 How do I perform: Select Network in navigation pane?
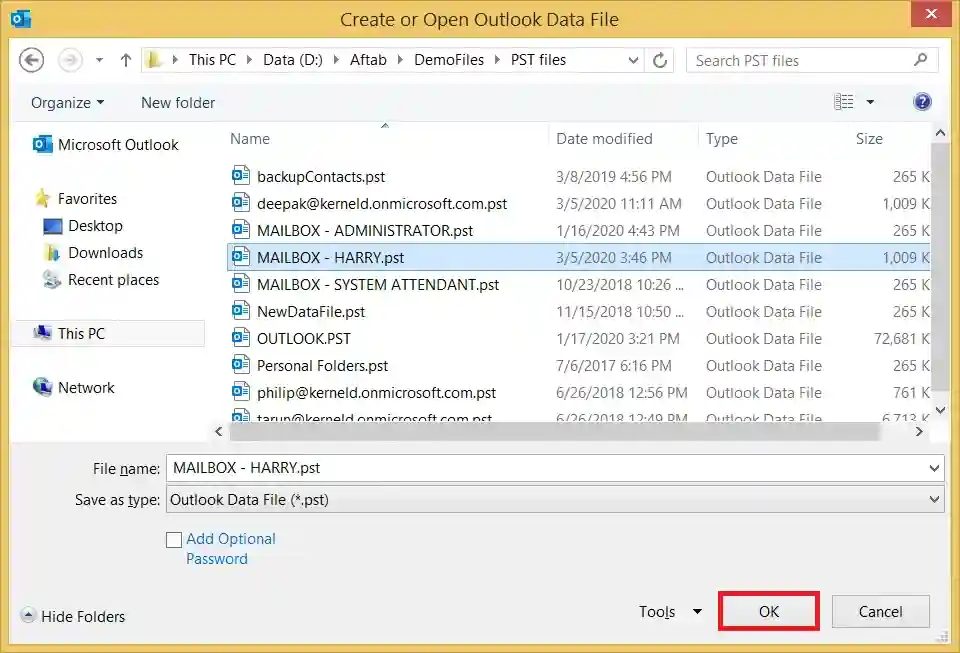(x=73, y=387)
